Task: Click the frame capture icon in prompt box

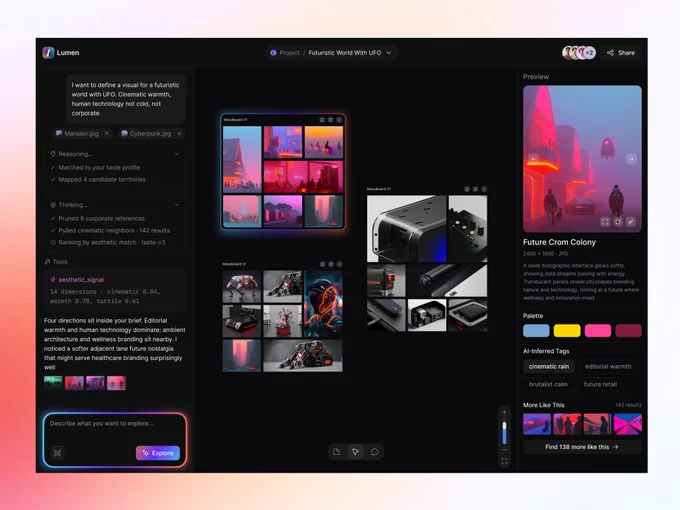Action: pyautogui.click(x=57, y=453)
